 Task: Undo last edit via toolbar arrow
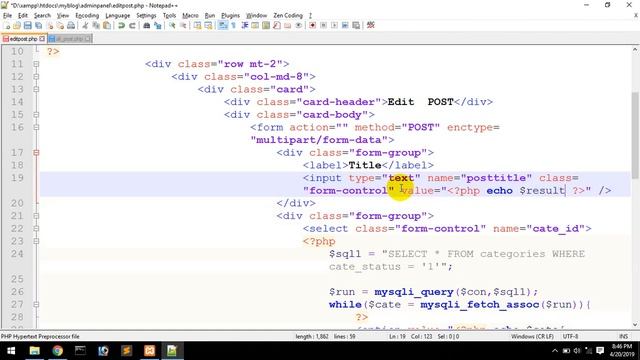point(121,25)
